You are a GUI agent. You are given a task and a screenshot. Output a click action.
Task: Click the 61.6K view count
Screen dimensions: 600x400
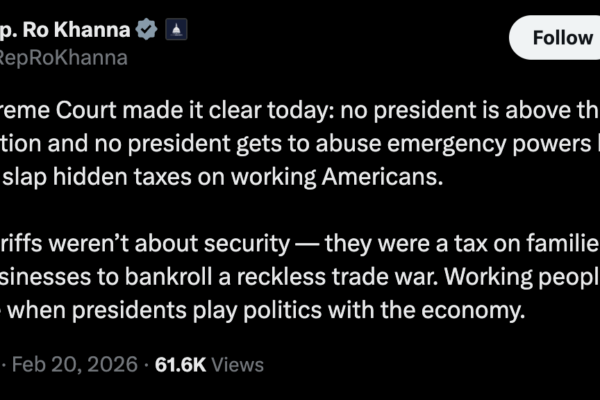coord(180,366)
